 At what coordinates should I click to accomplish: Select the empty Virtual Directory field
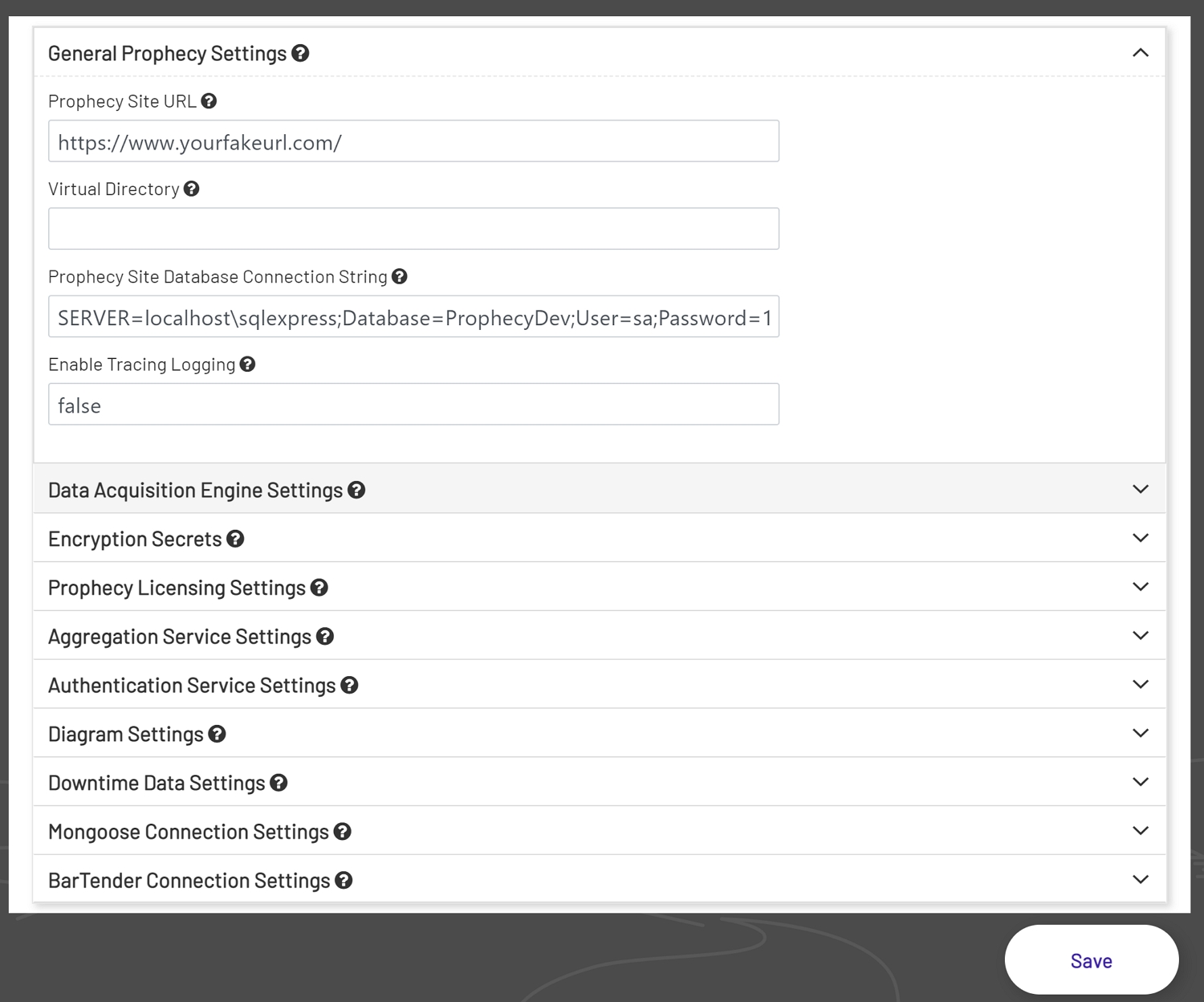tap(413, 228)
